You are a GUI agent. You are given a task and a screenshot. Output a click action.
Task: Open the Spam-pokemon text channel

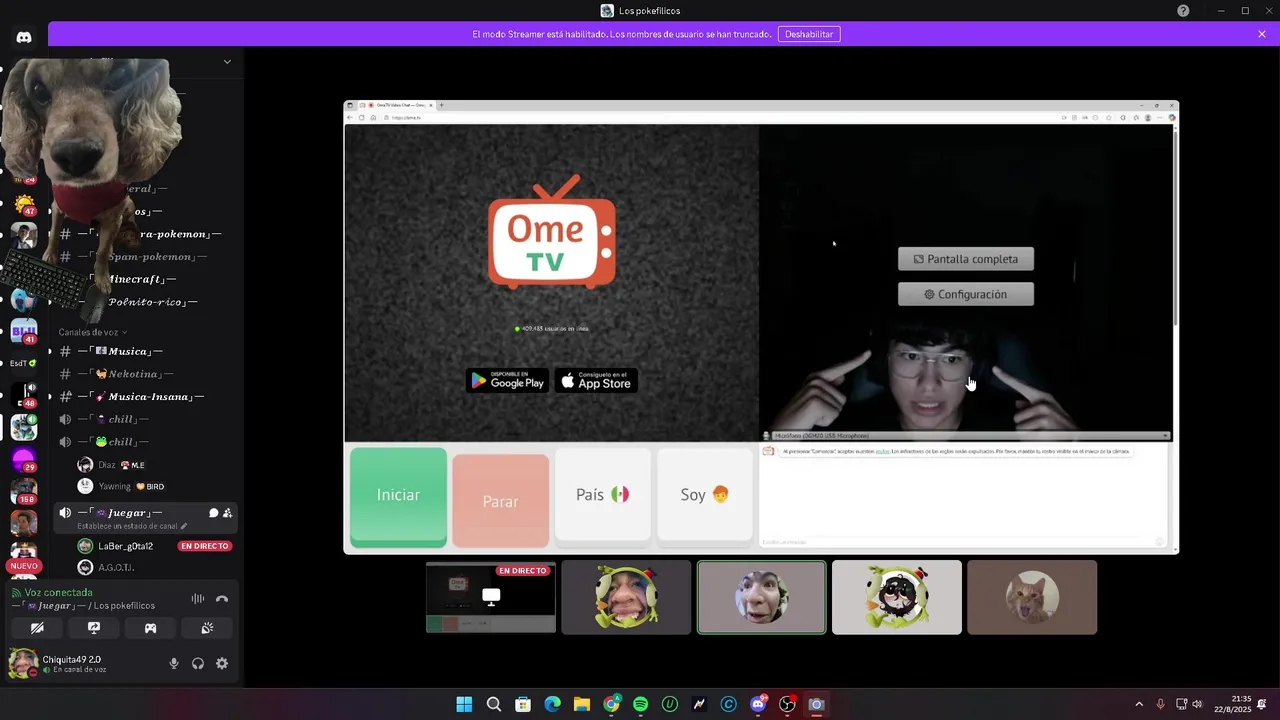point(146,256)
